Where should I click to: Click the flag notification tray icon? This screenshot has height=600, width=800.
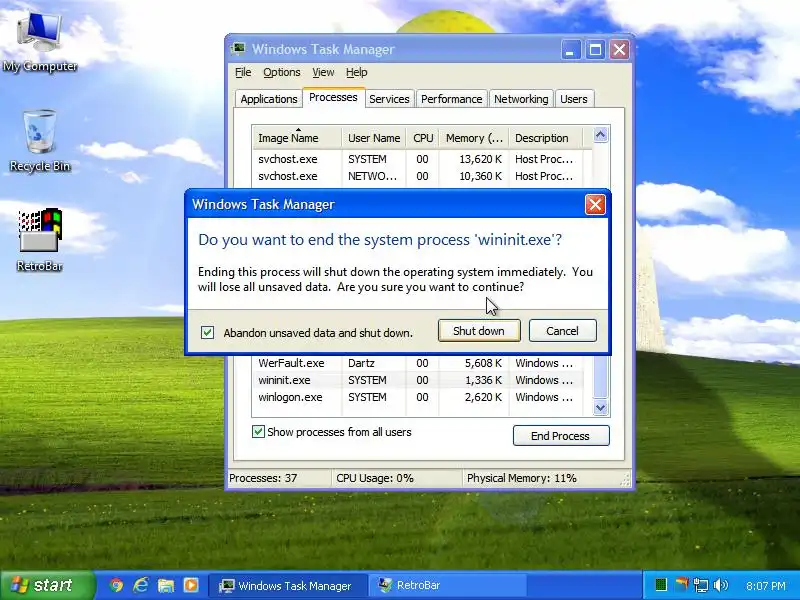tap(682, 585)
